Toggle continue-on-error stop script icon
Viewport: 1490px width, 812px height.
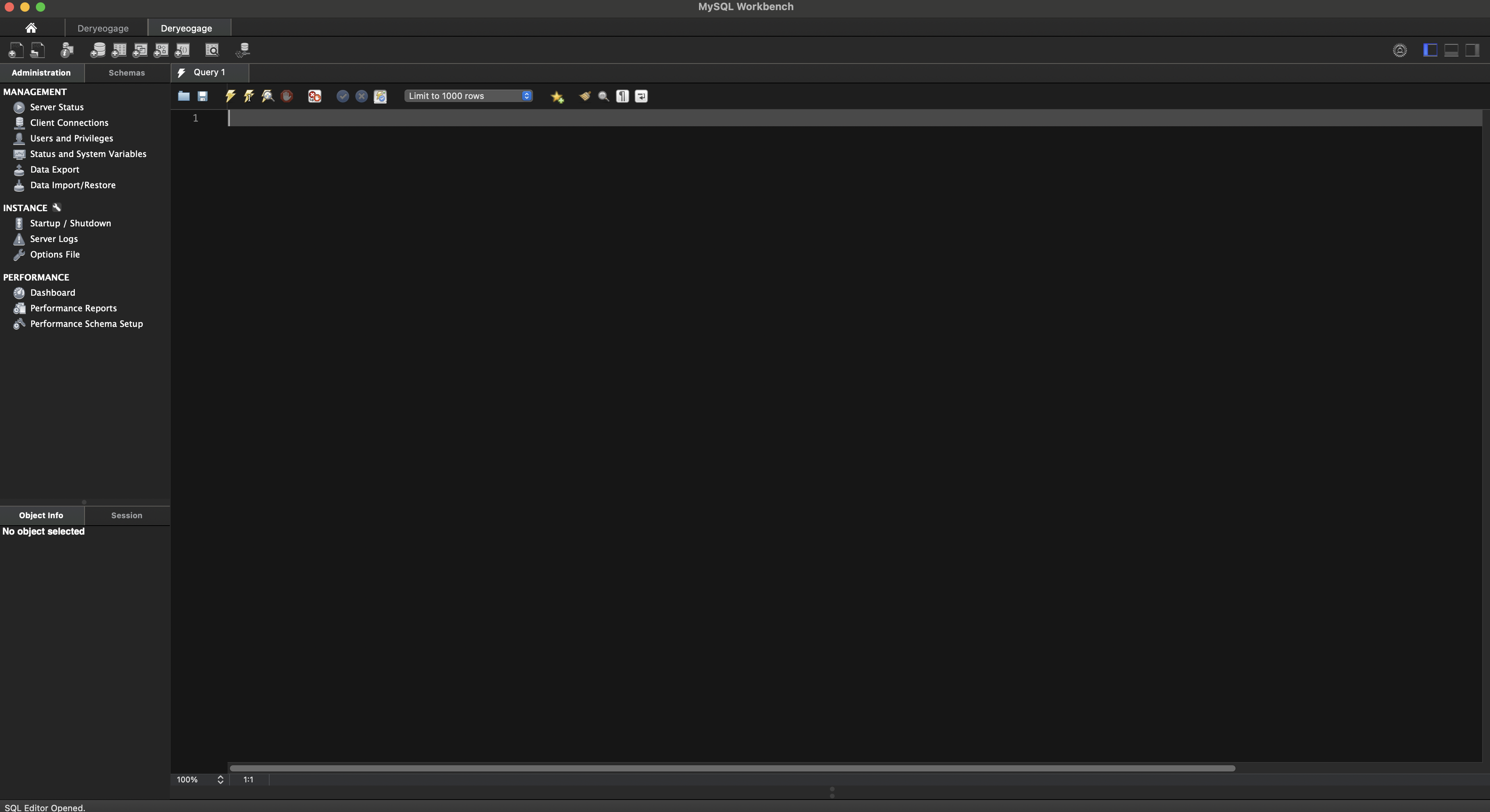(314, 96)
